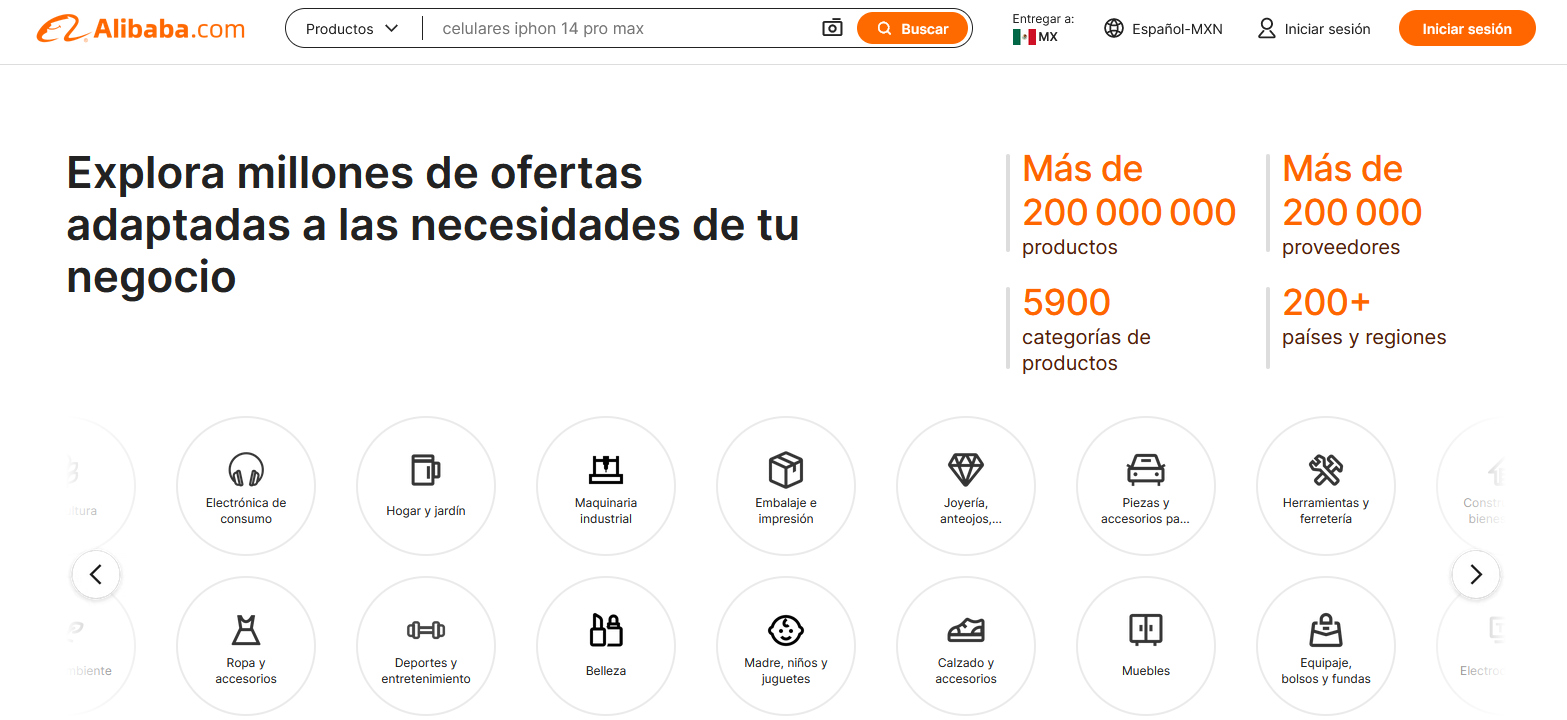Open Hogar y jardín category

(426, 486)
